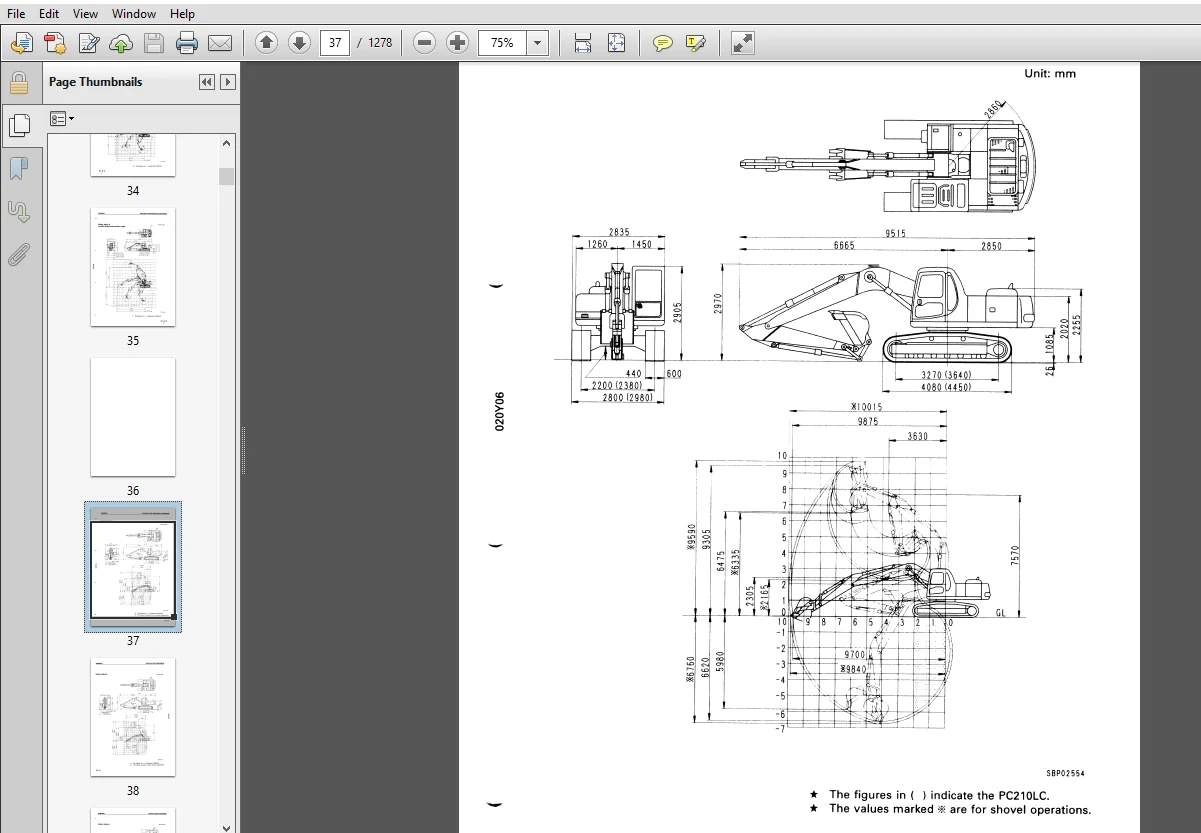Click the Create PDF toolbar icon
The width and height of the screenshot is (1201, 833).
click(x=55, y=43)
